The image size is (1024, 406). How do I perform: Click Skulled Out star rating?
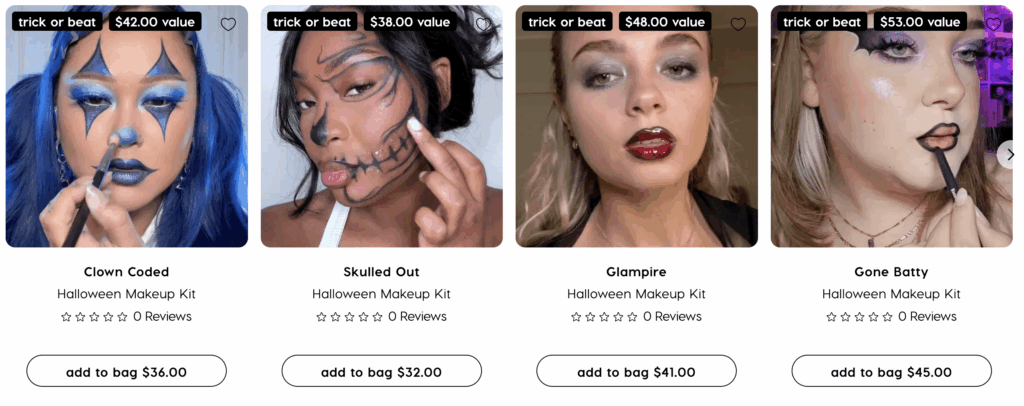click(349, 317)
